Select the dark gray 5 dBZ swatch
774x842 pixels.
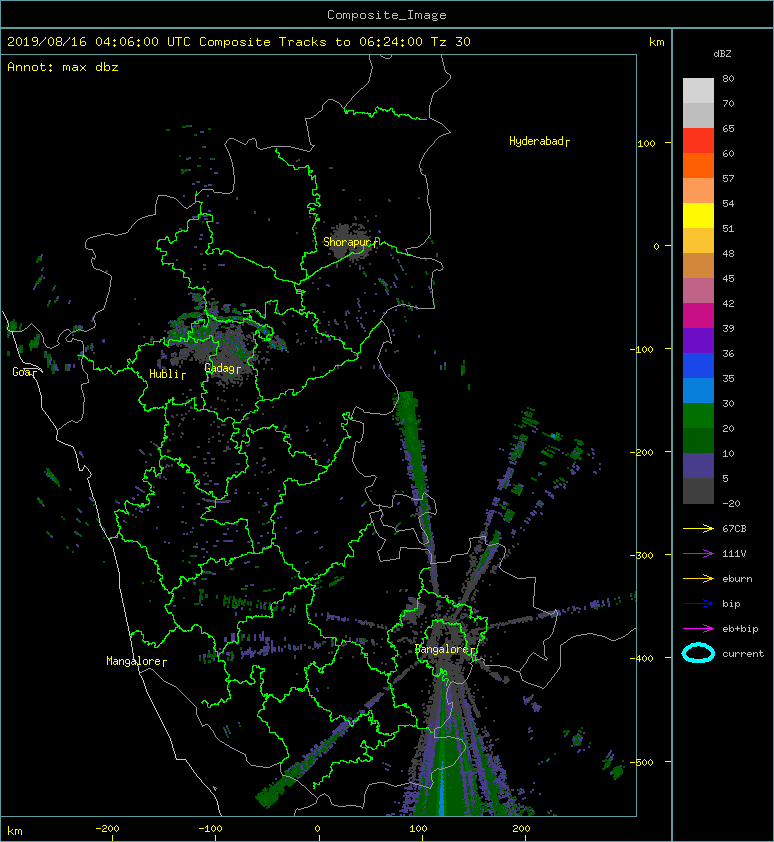click(x=698, y=490)
